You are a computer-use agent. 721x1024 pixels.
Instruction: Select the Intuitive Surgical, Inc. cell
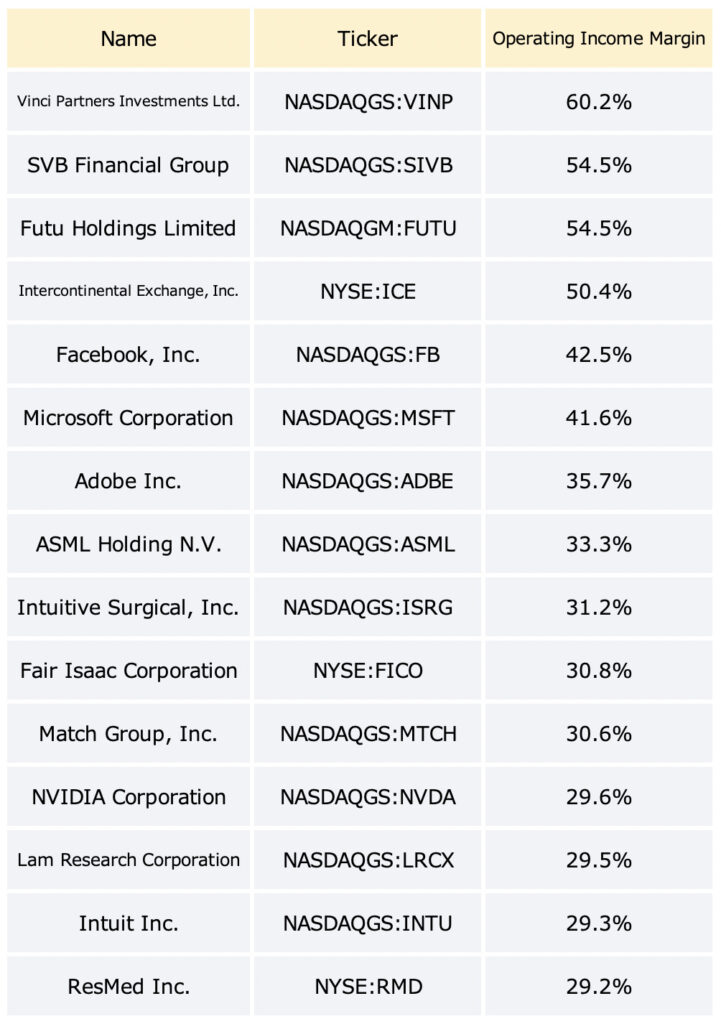[x=129, y=607]
